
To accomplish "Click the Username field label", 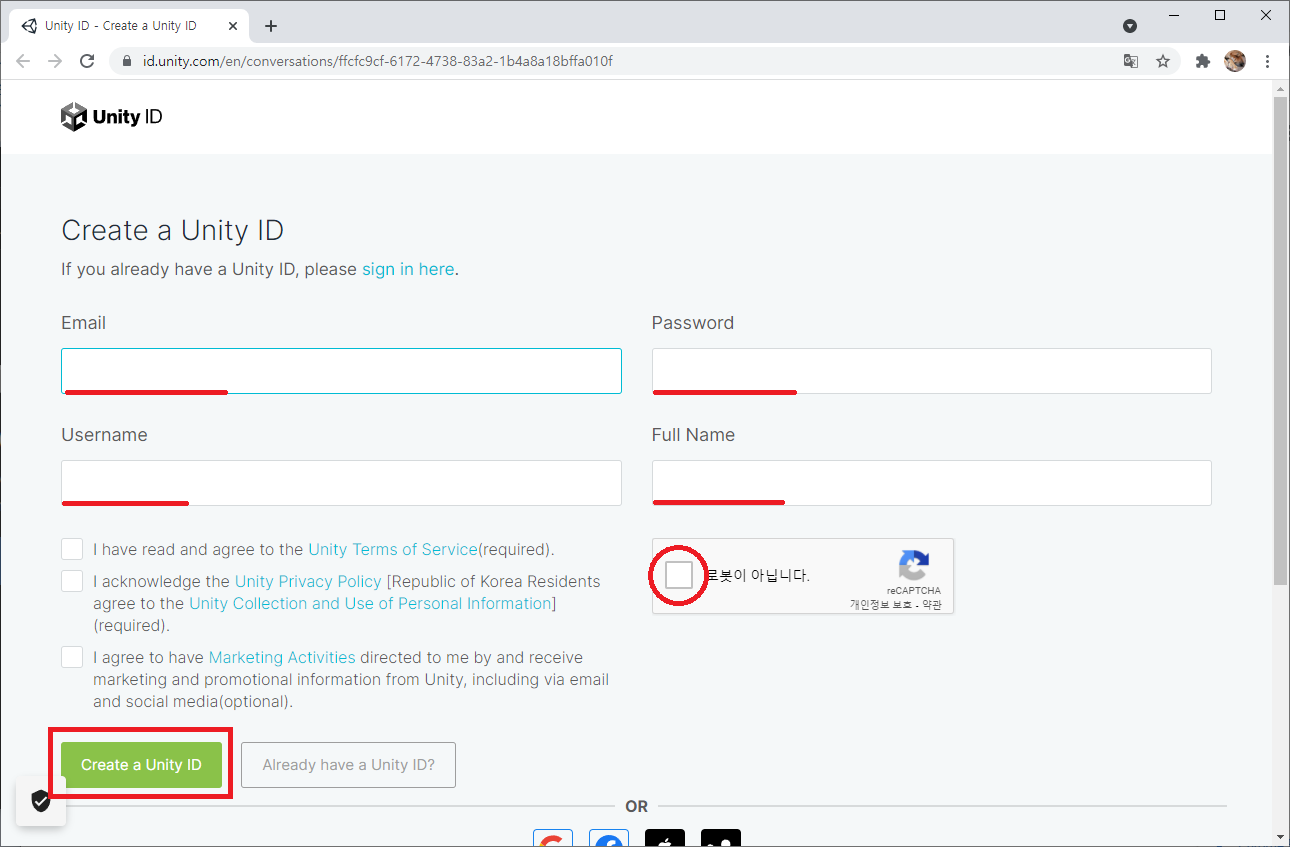I will click(x=104, y=435).
